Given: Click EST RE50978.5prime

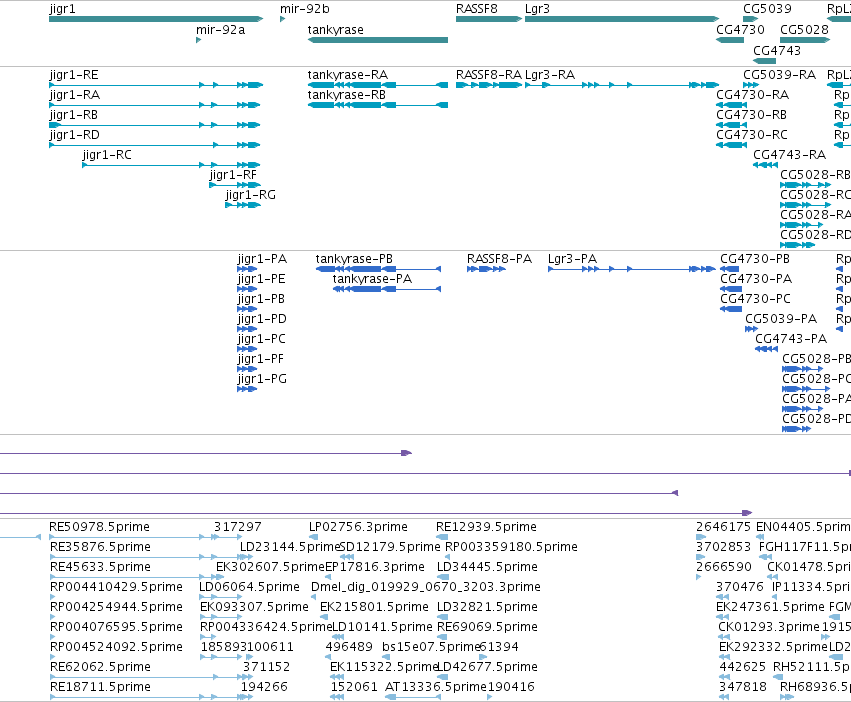Looking at the screenshot, I should click(x=99, y=527).
